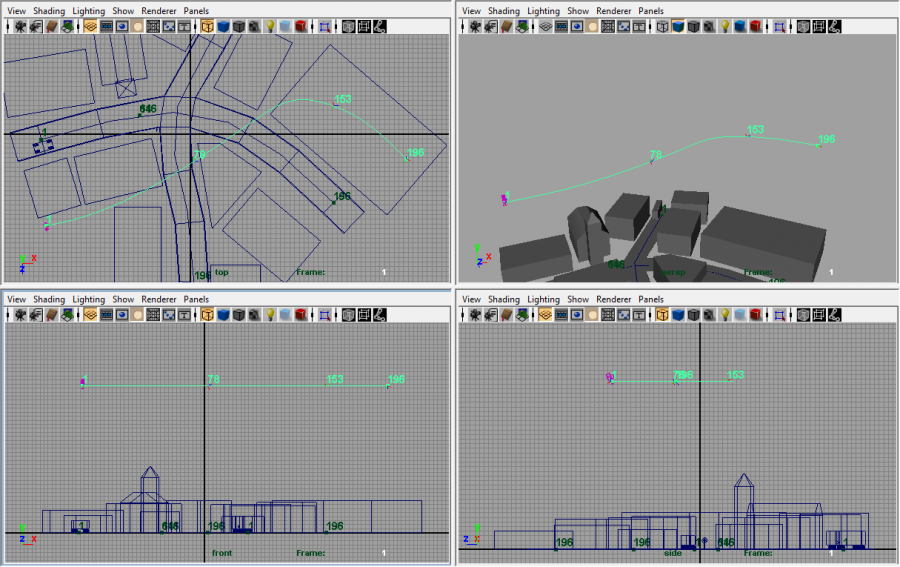Open Shading menu in persp panel
The image size is (900, 567).
503,11
